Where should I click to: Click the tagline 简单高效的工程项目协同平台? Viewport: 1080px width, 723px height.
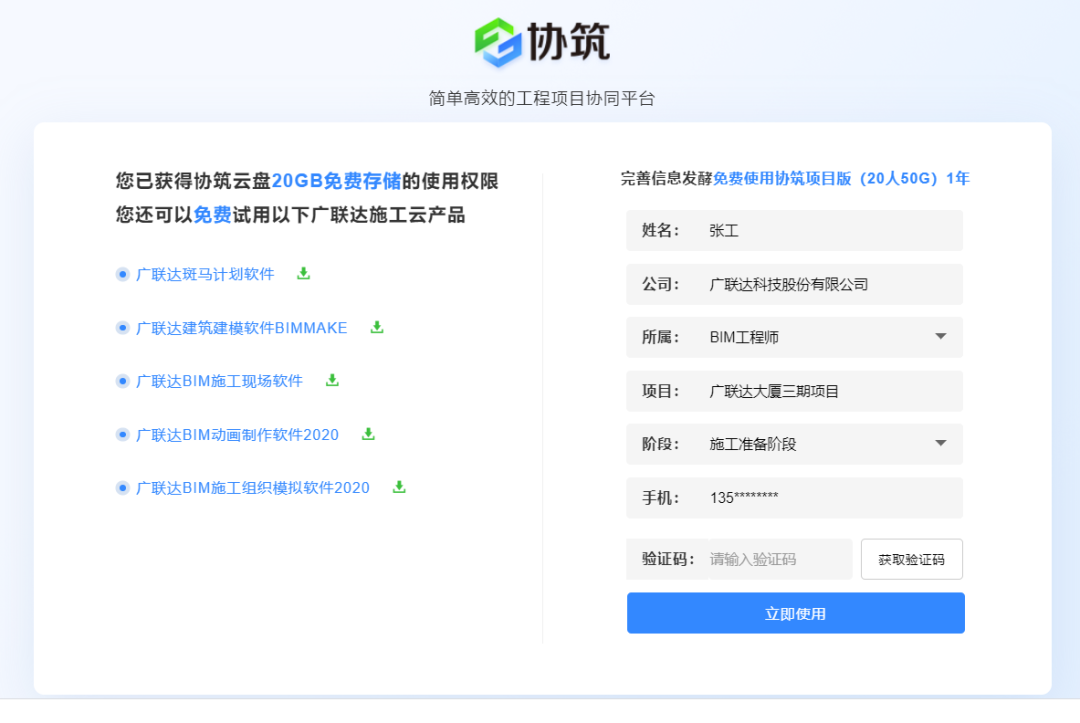(x=541, y=98)
